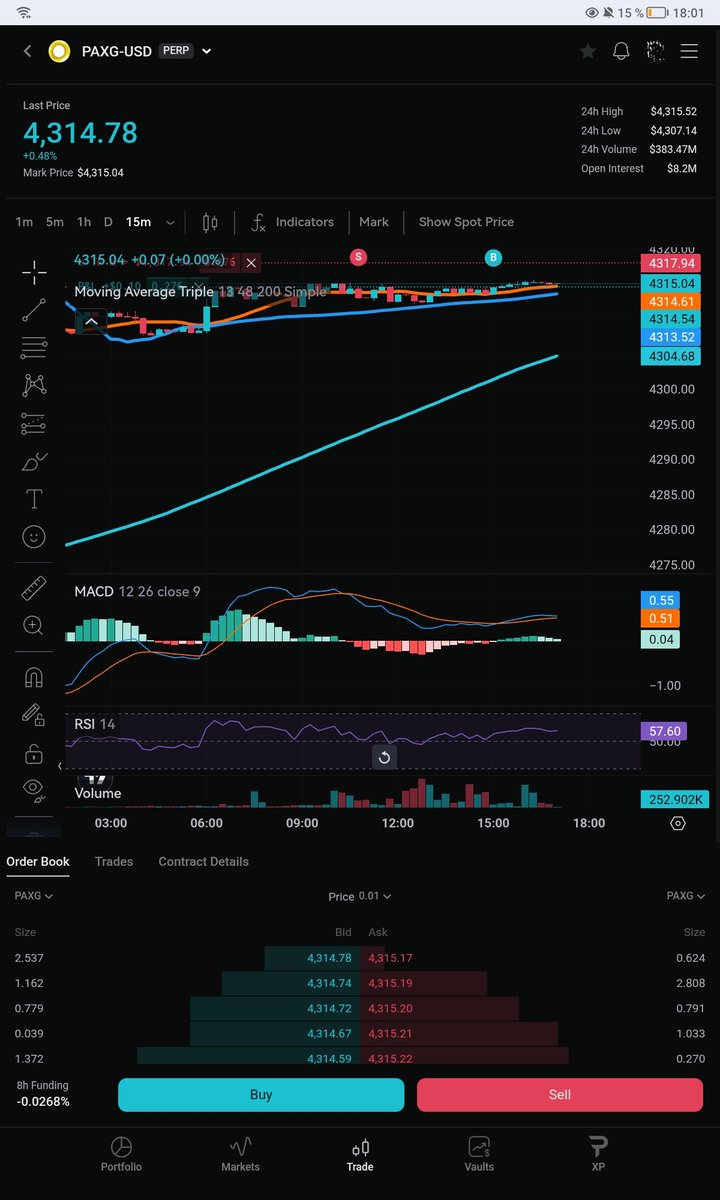Select ask price 4,315.17
The width and height of the screenshot is (720, 1200).
click(x=390, y=958)
